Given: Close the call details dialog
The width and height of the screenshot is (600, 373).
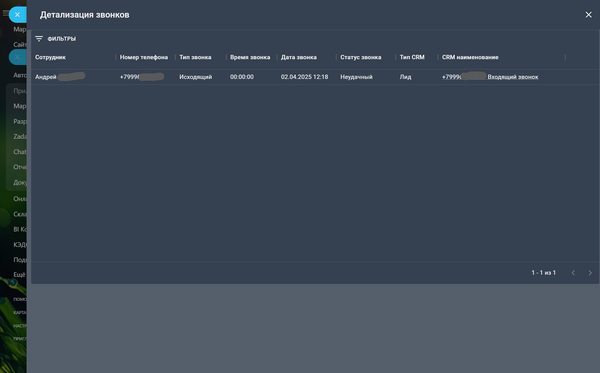Looking at the screenshot, I should tap(589, 15).
